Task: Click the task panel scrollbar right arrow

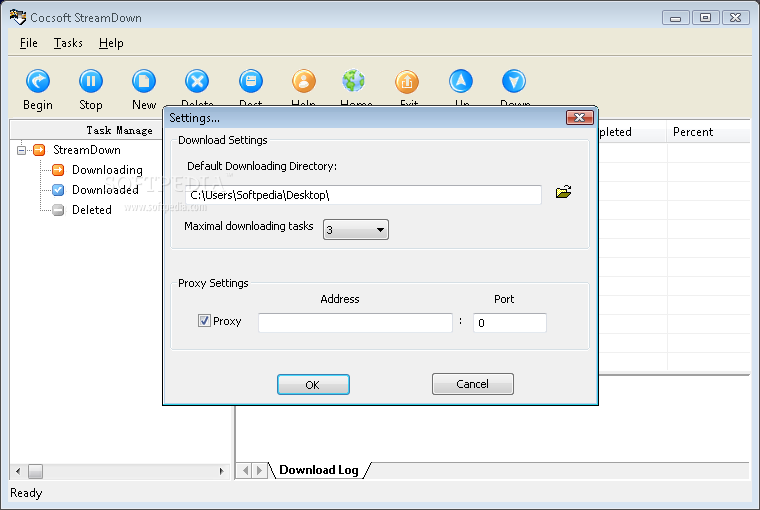Action: pyautogui.click(x=222, y=471)
